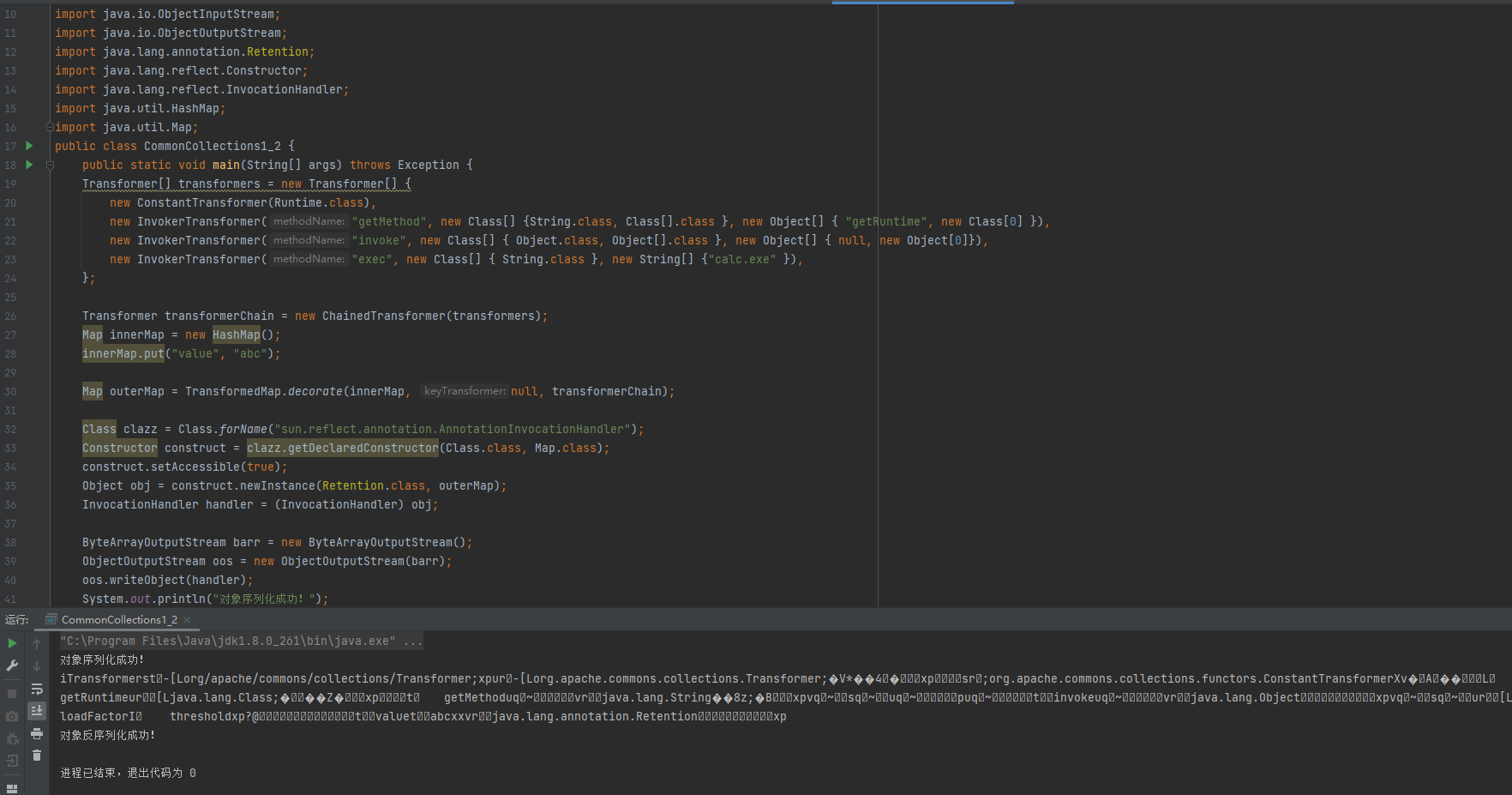Click the "calc.exe" string literal
Image resolution: width=1512 pixels, height=795 pixels.
[x=742, y=259]
